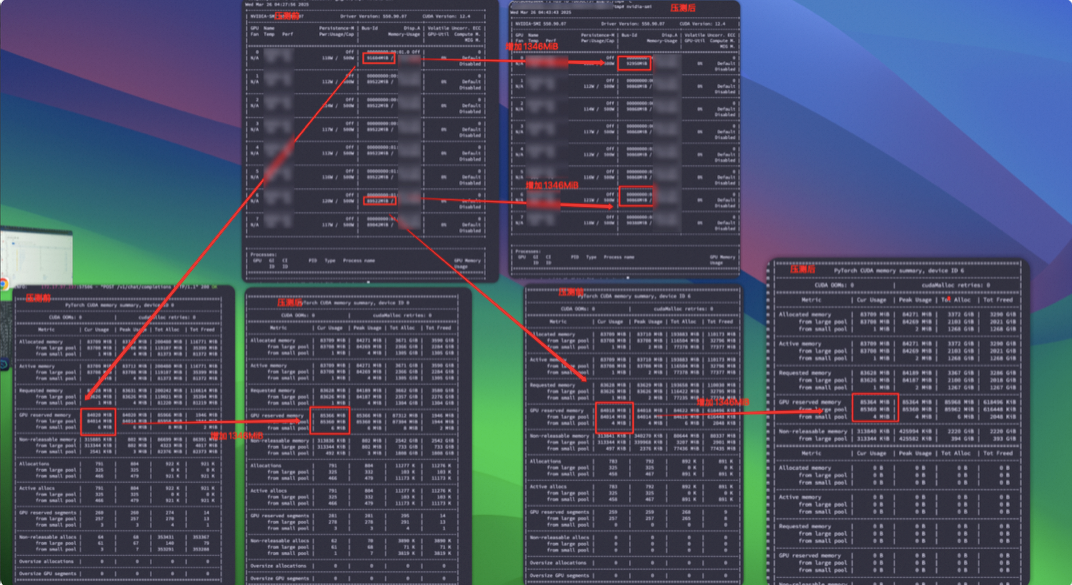Click the "340270 KiB" non-releasable peak value
Screen dimensions: 1072x585
click(x=647, y=436)
